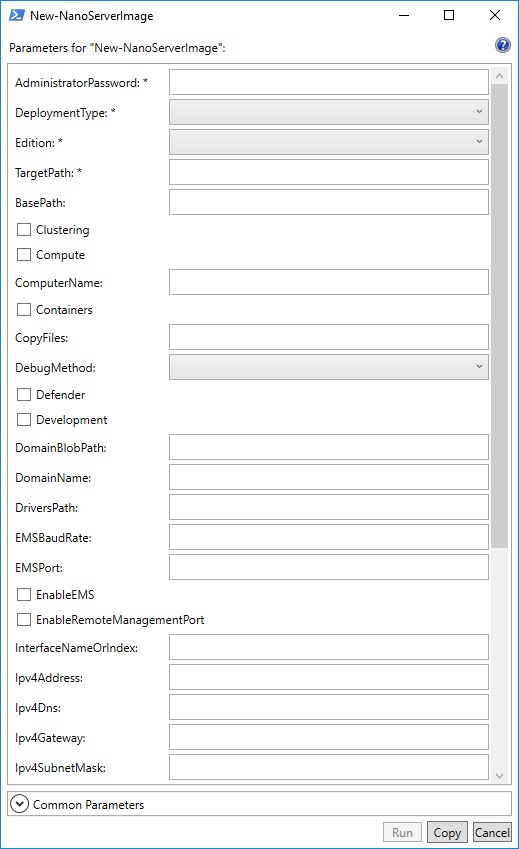Click the Ipv4SubnetMask text field
This screenshot has width=519, height=849.
pyautogui.click(x=329, y=767)
